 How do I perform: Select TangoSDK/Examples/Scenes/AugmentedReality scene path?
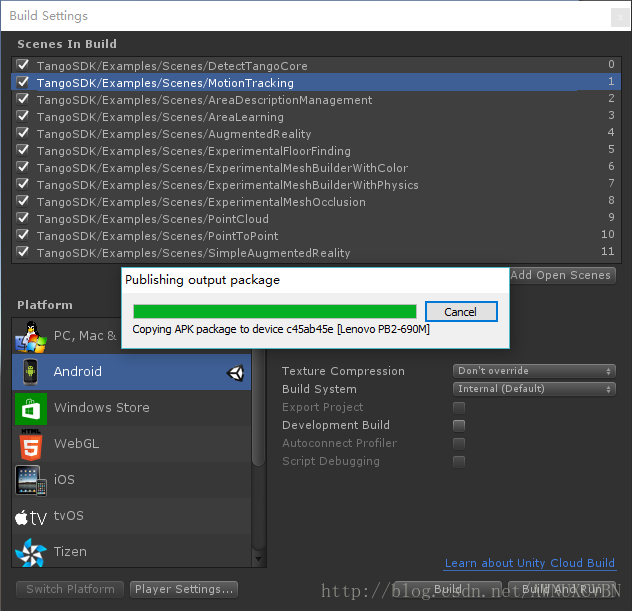(174, 134)
